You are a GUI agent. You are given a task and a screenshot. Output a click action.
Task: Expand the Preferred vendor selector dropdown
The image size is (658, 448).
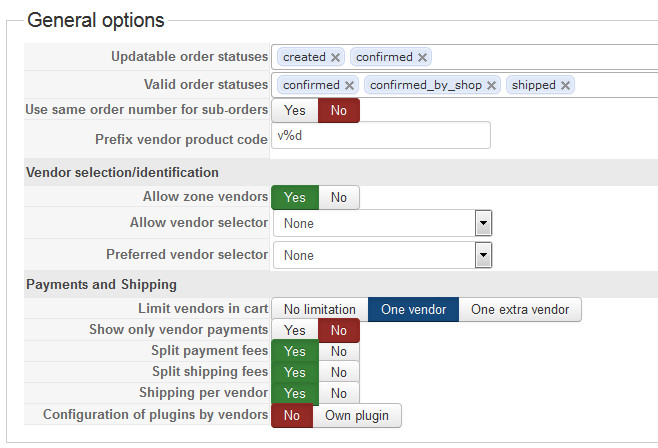coord(483,255)
